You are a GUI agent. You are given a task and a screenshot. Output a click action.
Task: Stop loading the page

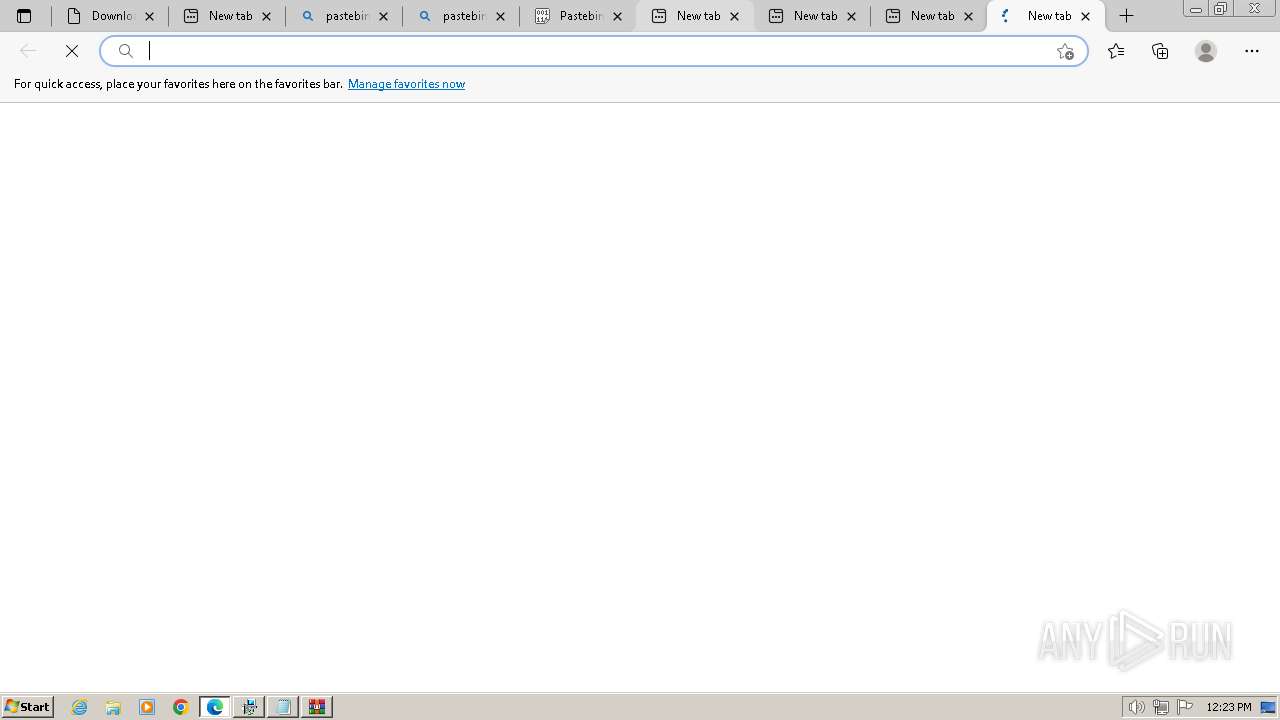click(72, 51)
